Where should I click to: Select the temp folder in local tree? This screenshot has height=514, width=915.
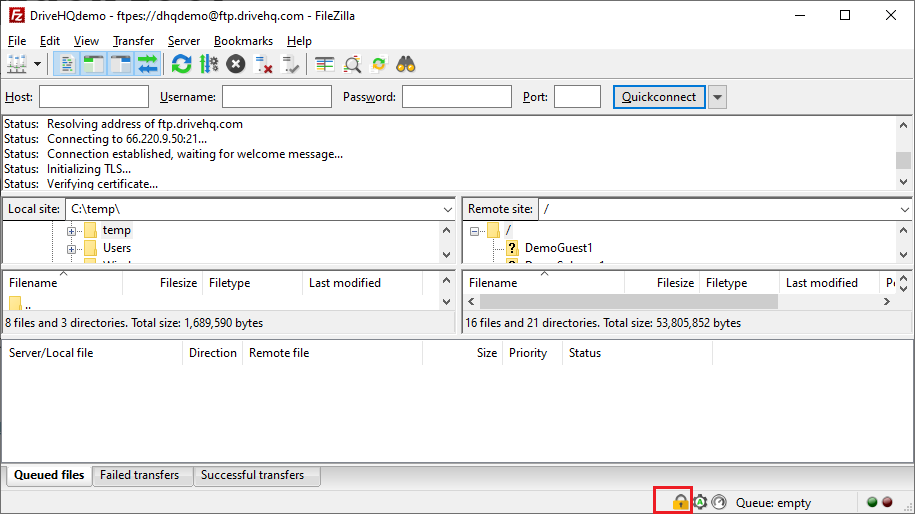[x=117, y=230]
